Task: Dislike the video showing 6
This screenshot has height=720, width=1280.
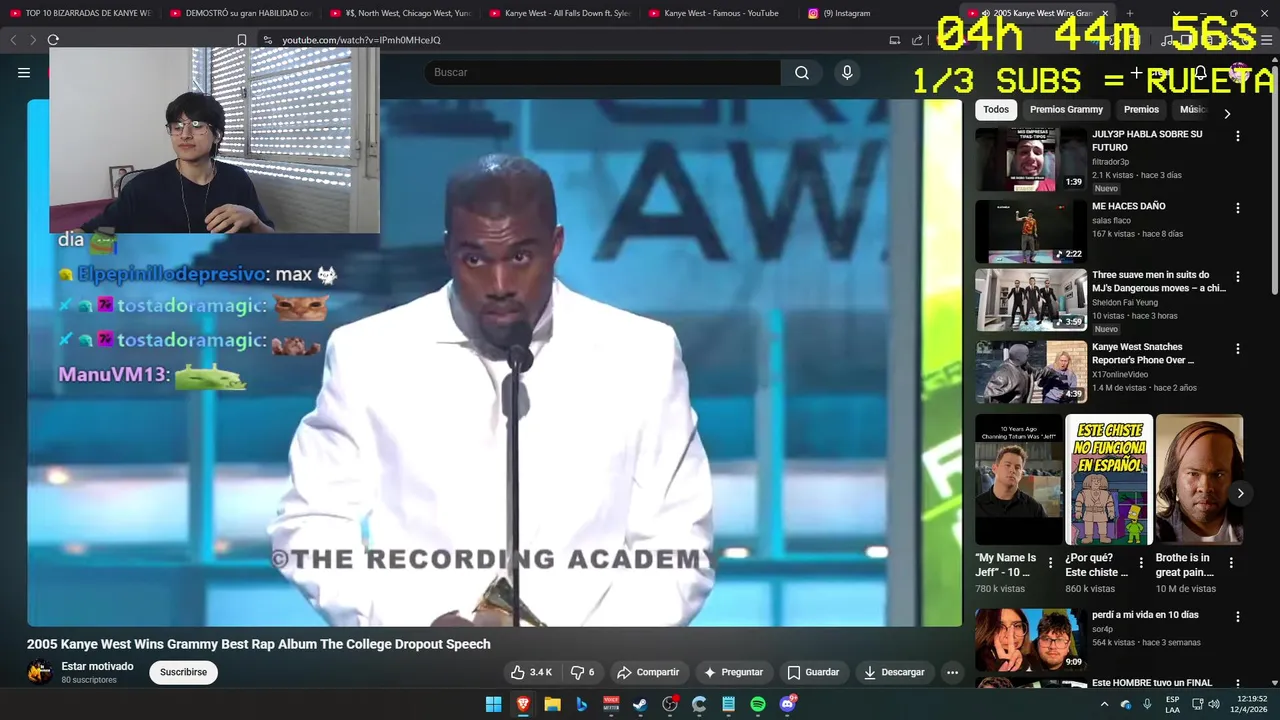Action: point(582,672)
